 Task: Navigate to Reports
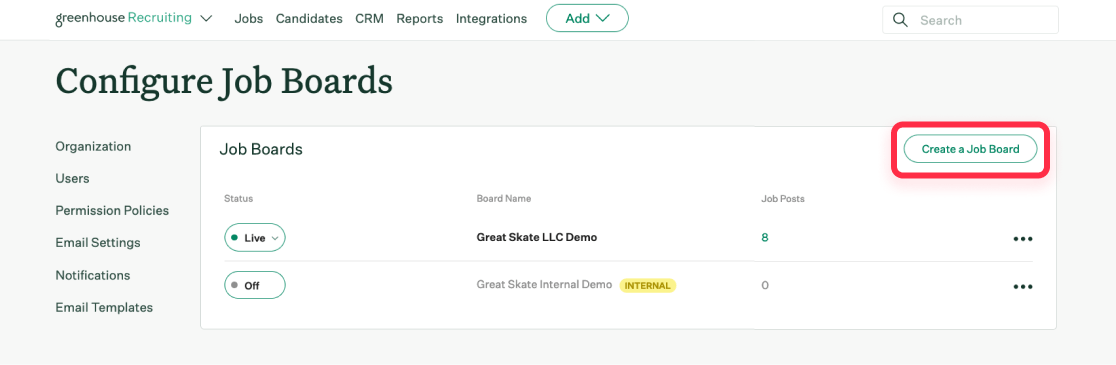[419, 19]
